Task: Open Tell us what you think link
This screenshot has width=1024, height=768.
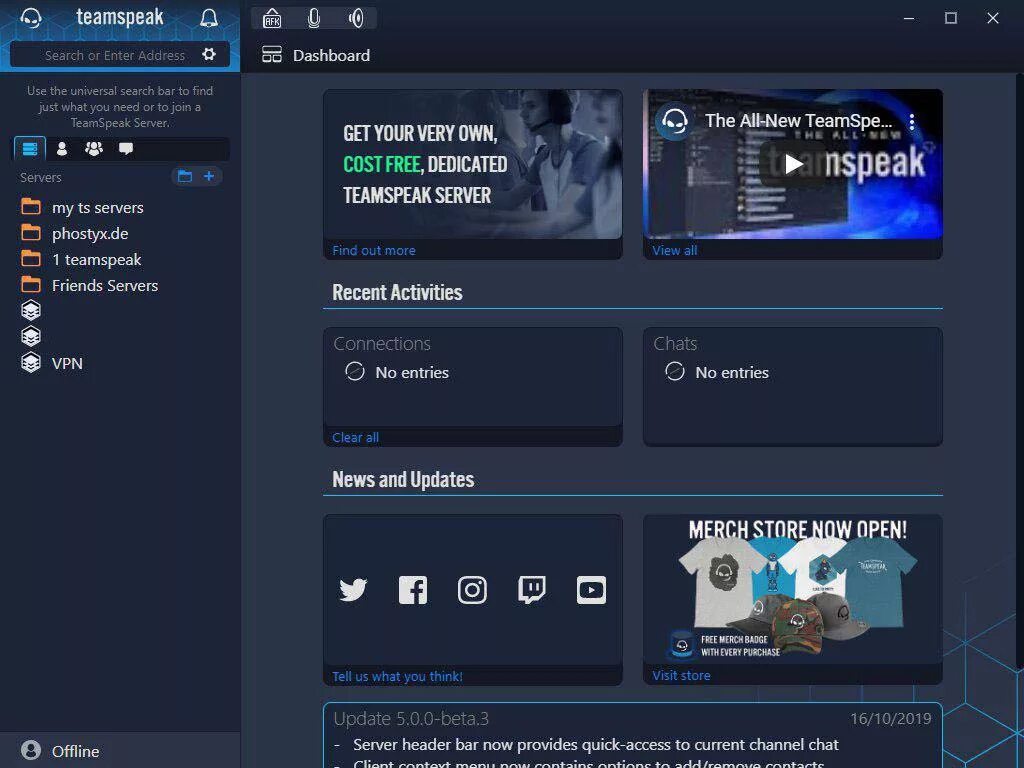Action: [397, 677]
